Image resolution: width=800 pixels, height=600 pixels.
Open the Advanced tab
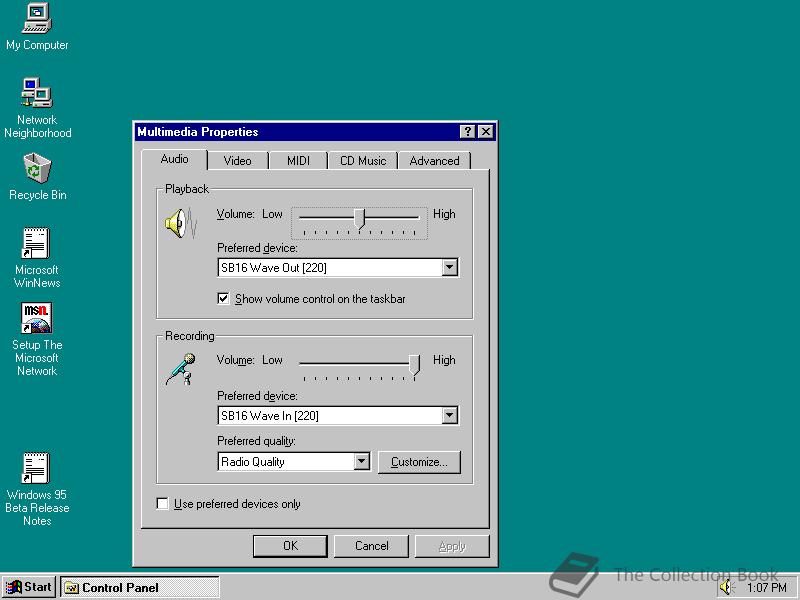coord(434,161)
